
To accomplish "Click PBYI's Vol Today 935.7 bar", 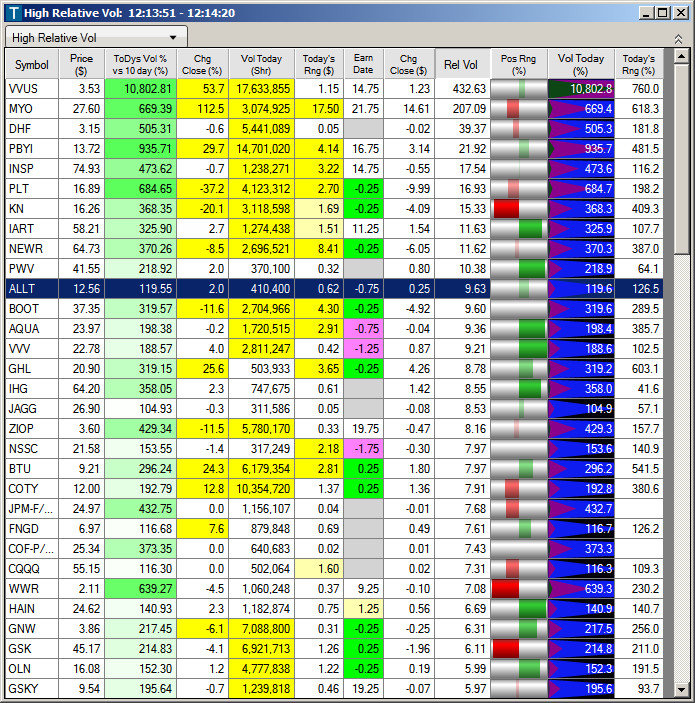I will (581, 149).
